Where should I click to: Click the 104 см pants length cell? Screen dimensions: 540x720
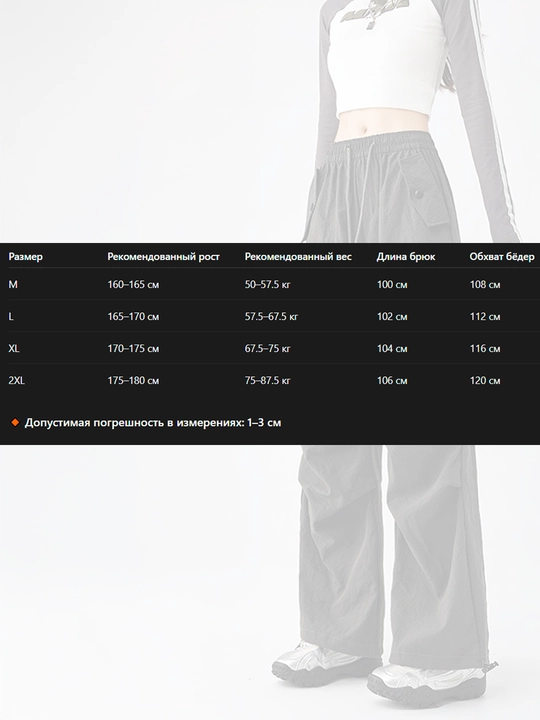click(392, 349)
